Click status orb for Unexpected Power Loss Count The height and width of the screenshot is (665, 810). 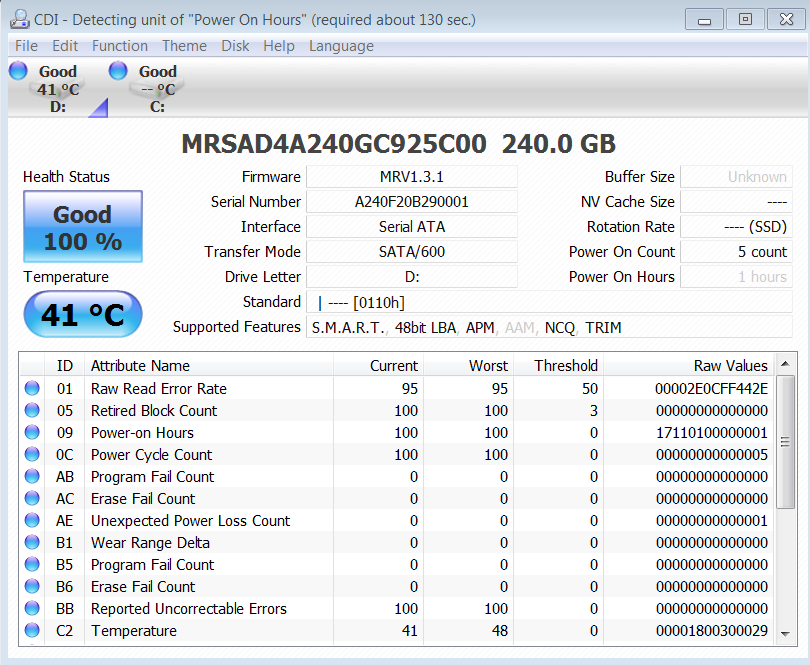[32, 521]
